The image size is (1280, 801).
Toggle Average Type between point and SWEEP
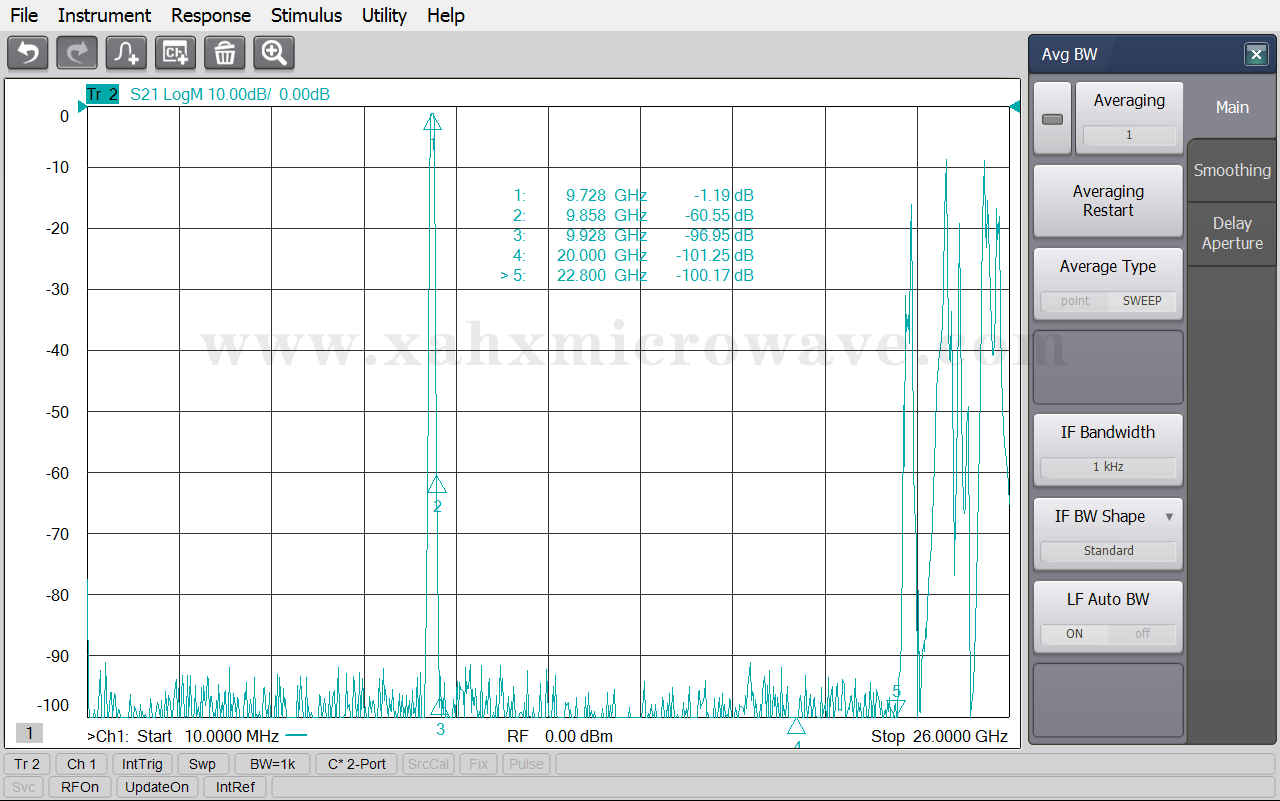click(x=1108, y=301)
